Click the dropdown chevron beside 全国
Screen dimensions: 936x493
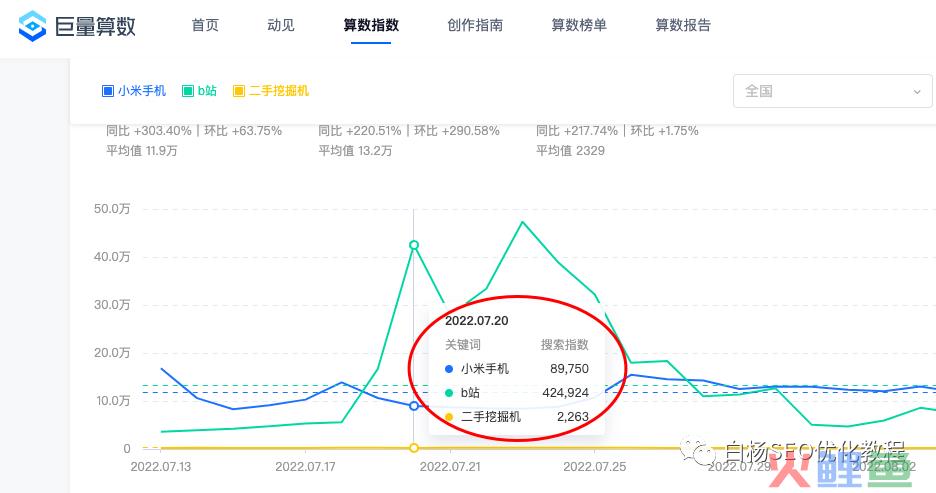[x=917, y=92]
